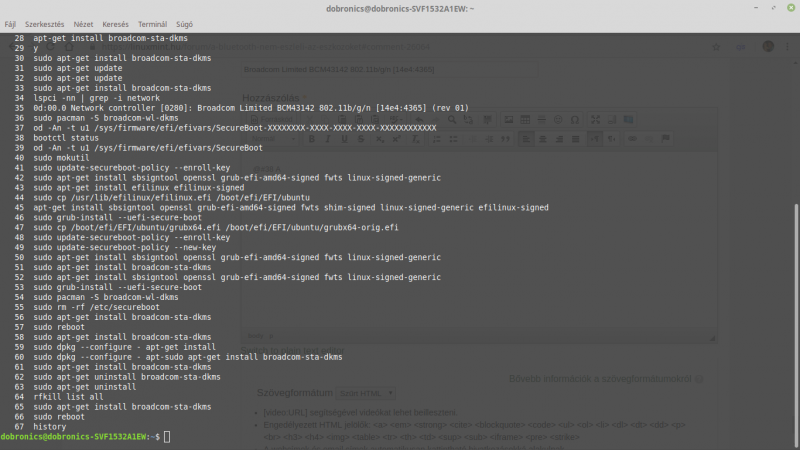Open the Keresés menu
Image resolution: width=800 pixels, height=450 pixels.
tap(115, 24)
